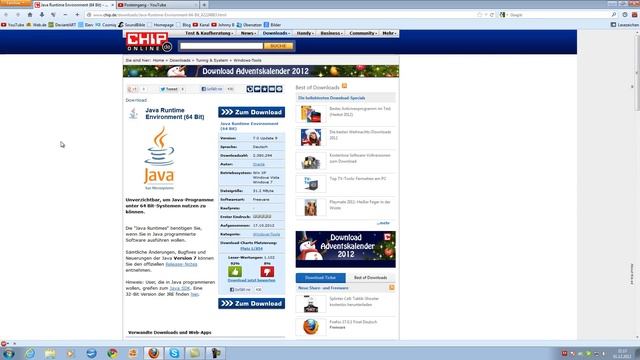Click the Tweet button
The height and width of the screenshot is (360, 640).
169,89
